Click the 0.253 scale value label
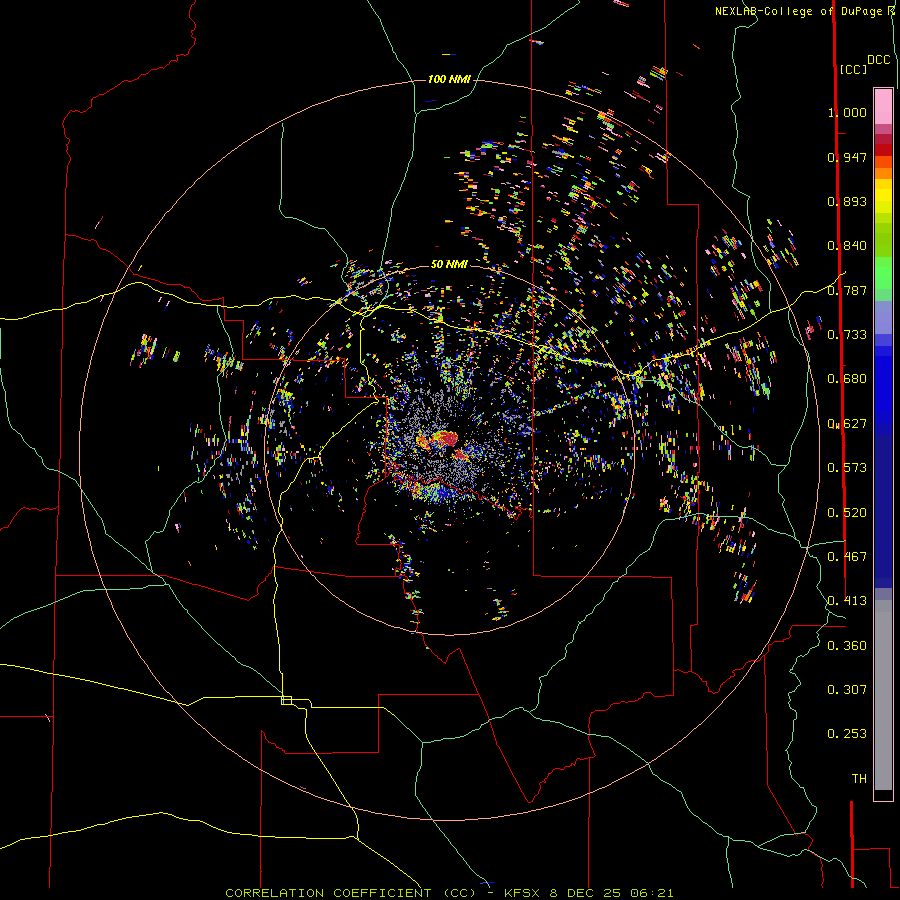This screenshot has height=900, width=900. [847, 734]
